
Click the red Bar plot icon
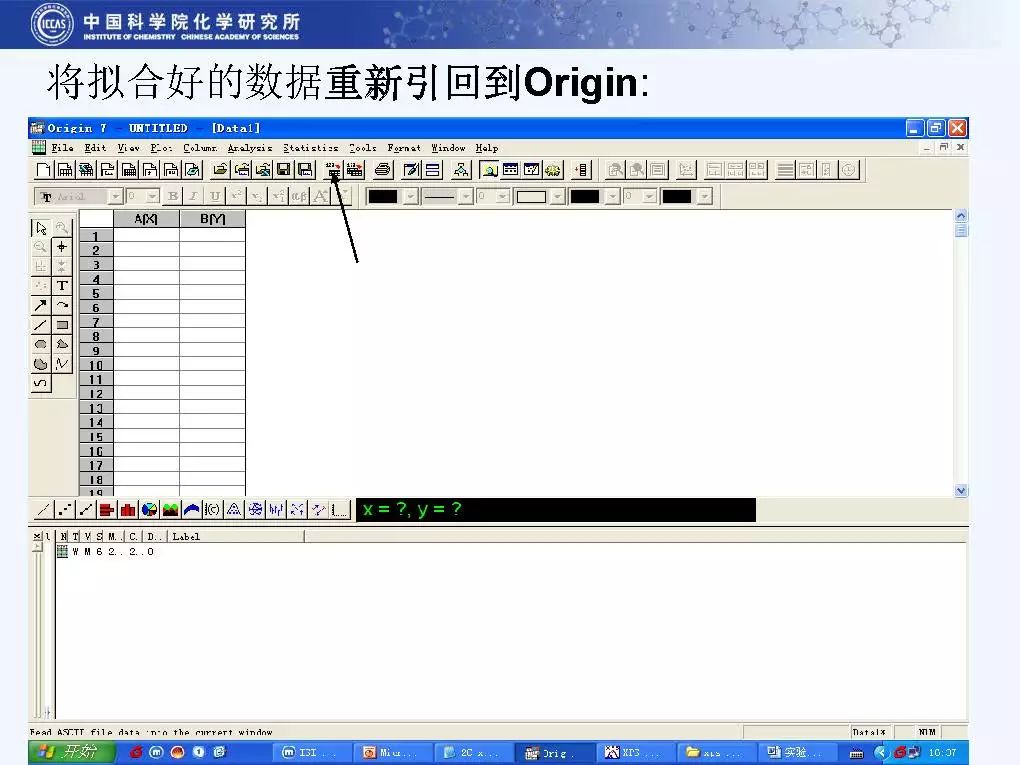[x=107, y=510]
